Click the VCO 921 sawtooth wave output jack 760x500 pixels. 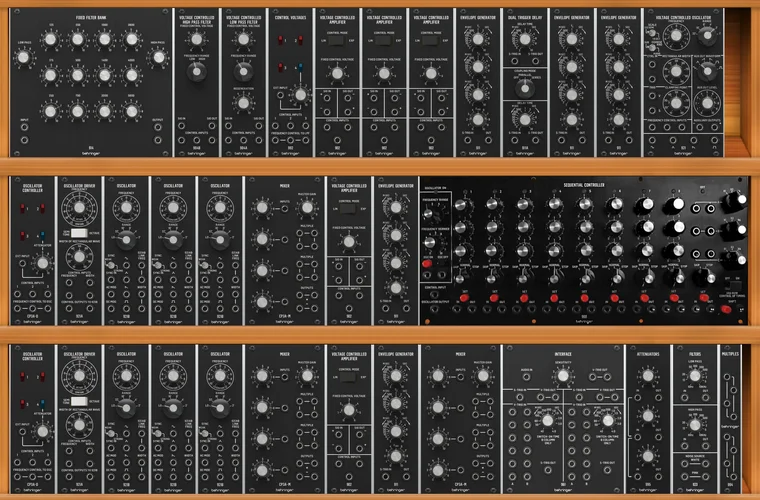694,140
